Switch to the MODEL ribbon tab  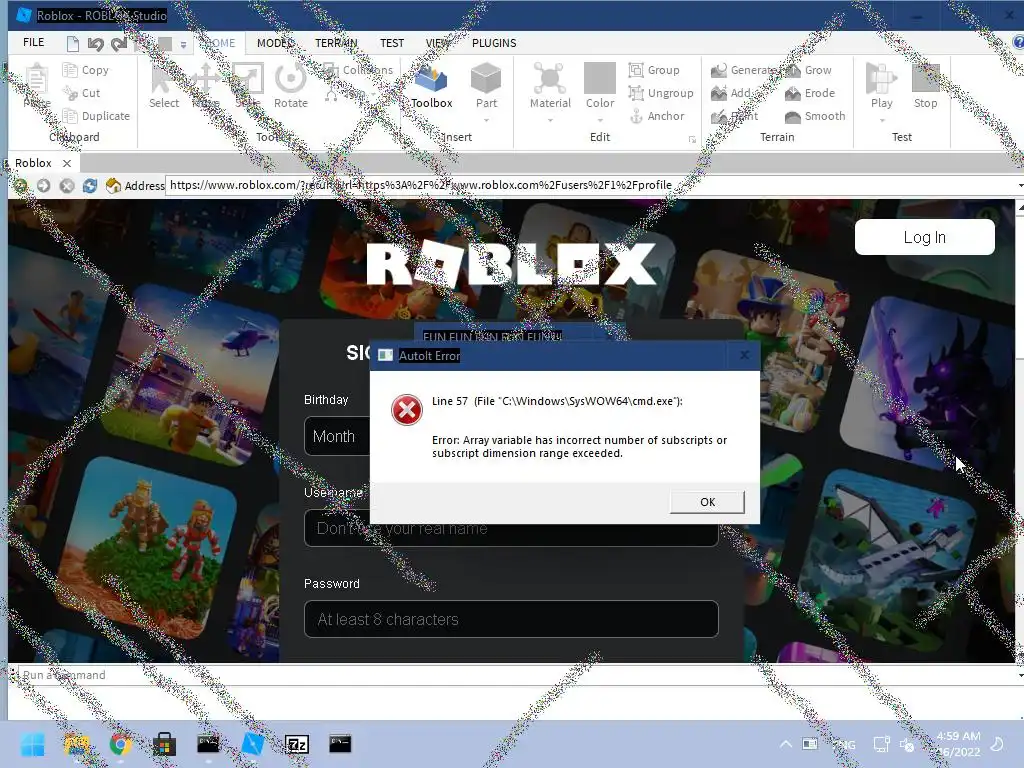pos(275,43)
